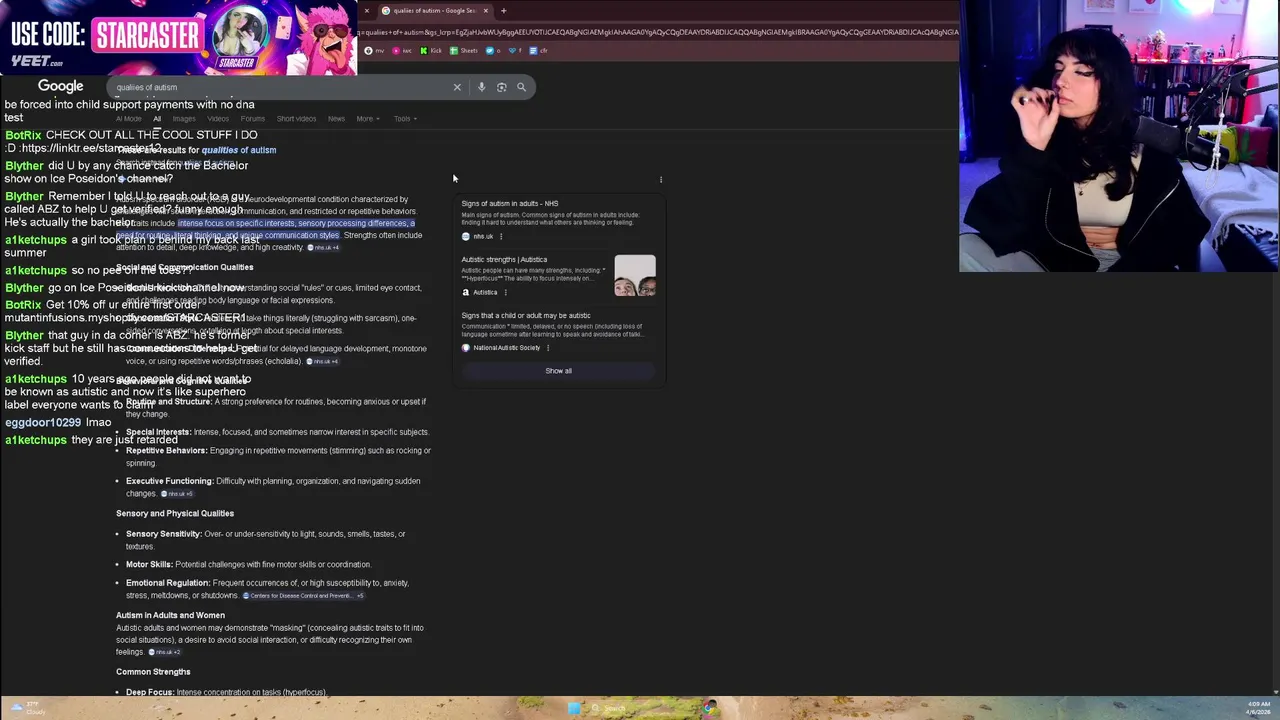Click 'Repetitive Behaviors:' bullet label
Screen dimensions: 1280x720
[x=166, y=451]
